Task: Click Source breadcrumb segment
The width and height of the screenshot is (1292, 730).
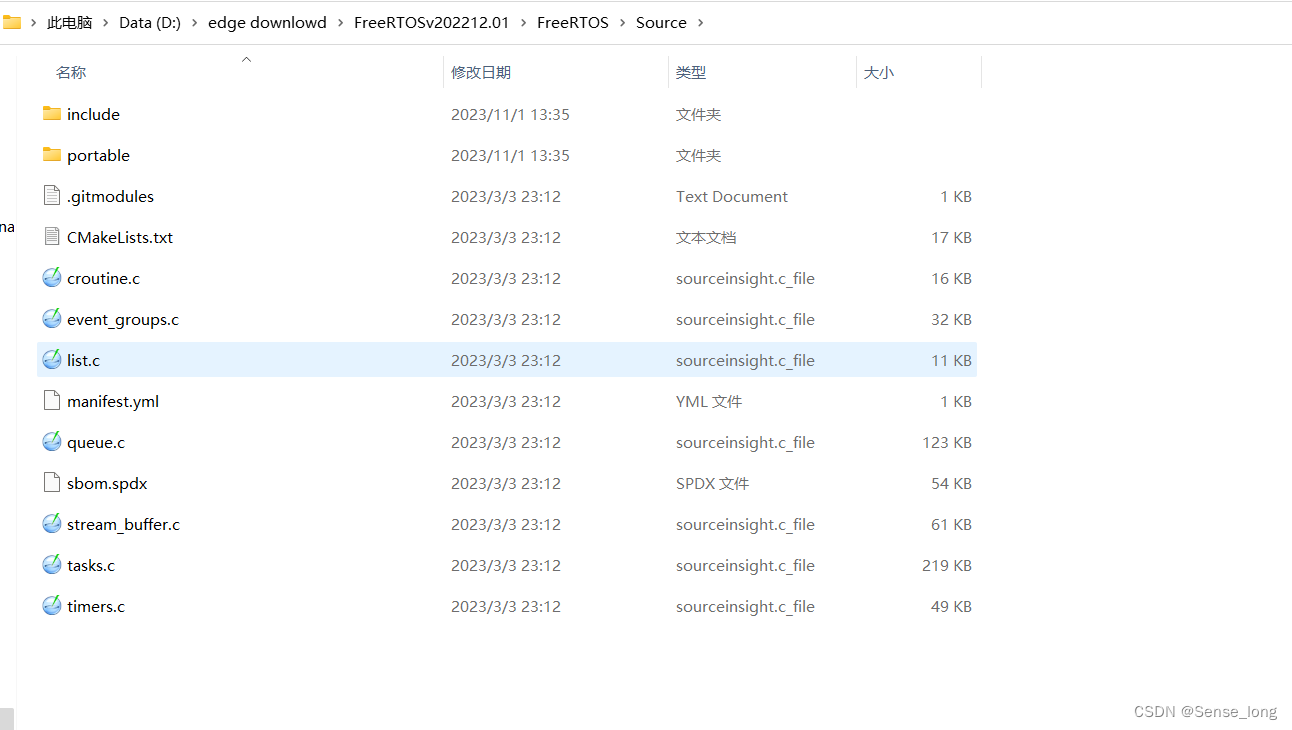Action: [661, 22]
